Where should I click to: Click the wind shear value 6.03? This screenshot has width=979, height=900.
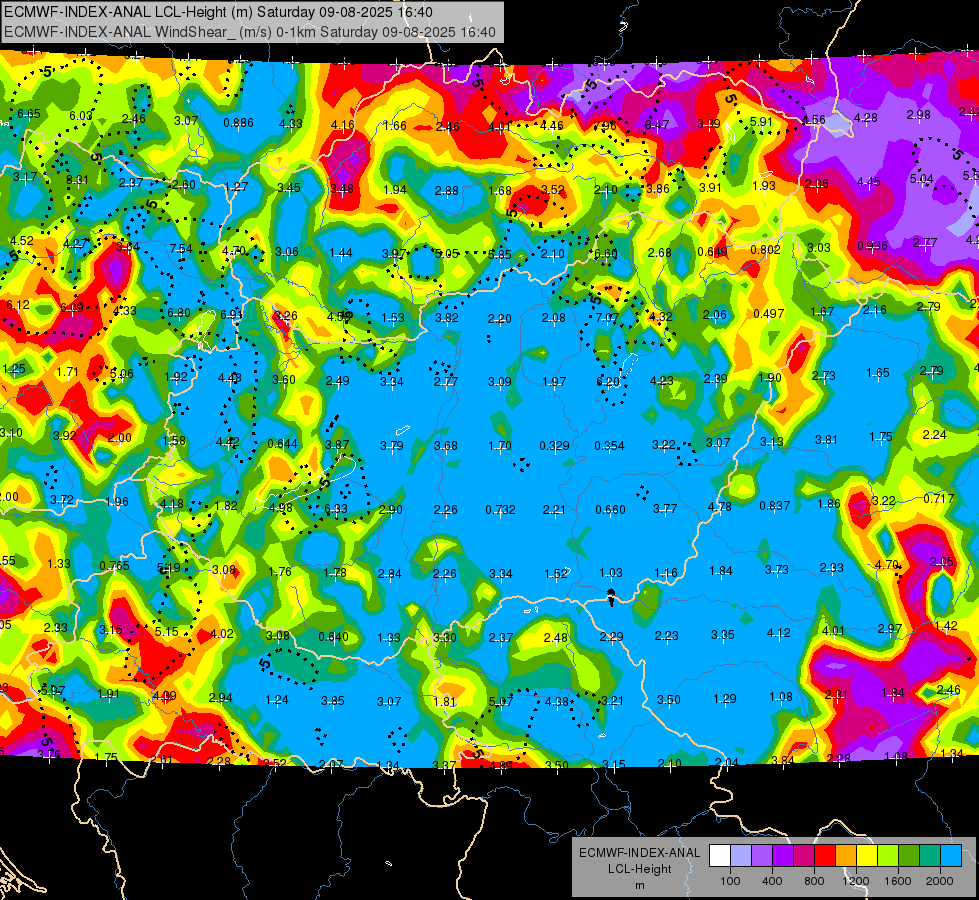pyautogui.click(x=81, y=116)
